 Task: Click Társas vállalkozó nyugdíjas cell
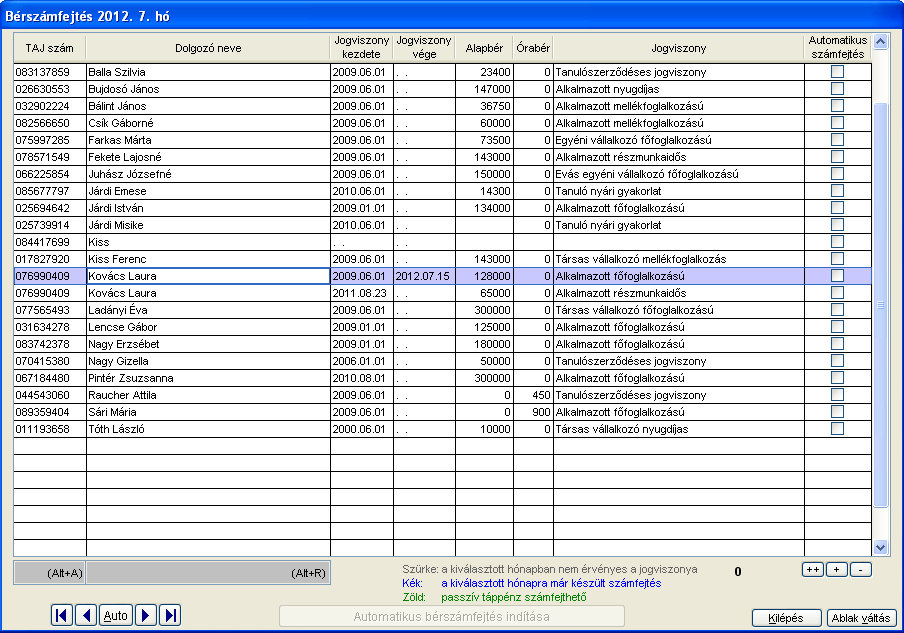point(679,429)
